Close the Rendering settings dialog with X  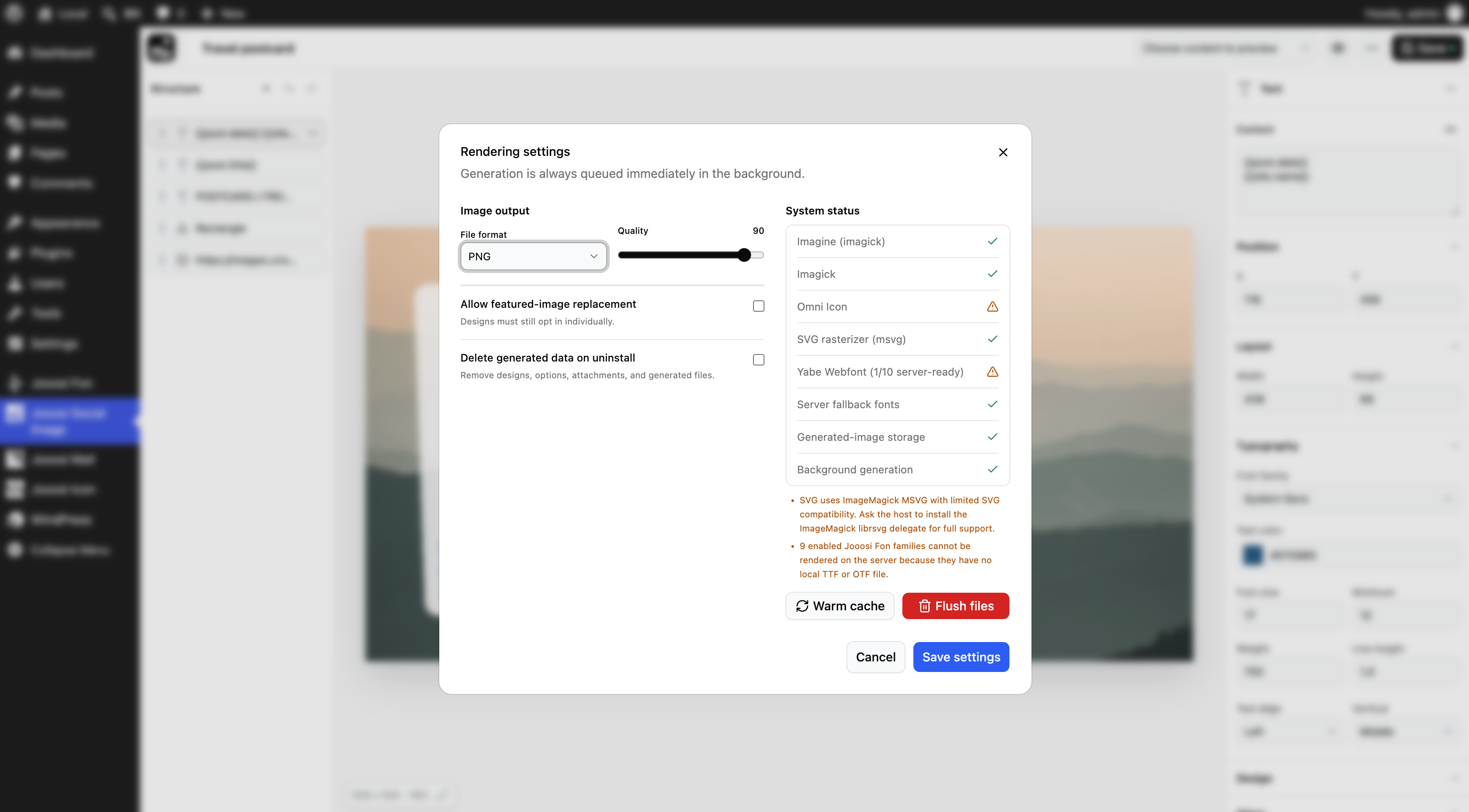point(1003,152)
